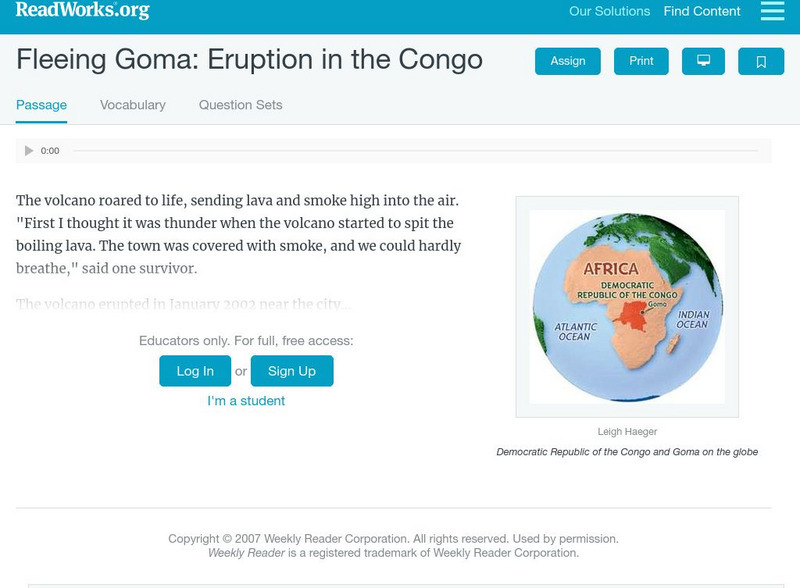Play the passage audio
Viewport: 800px width, 588px height.
point(29,151)
